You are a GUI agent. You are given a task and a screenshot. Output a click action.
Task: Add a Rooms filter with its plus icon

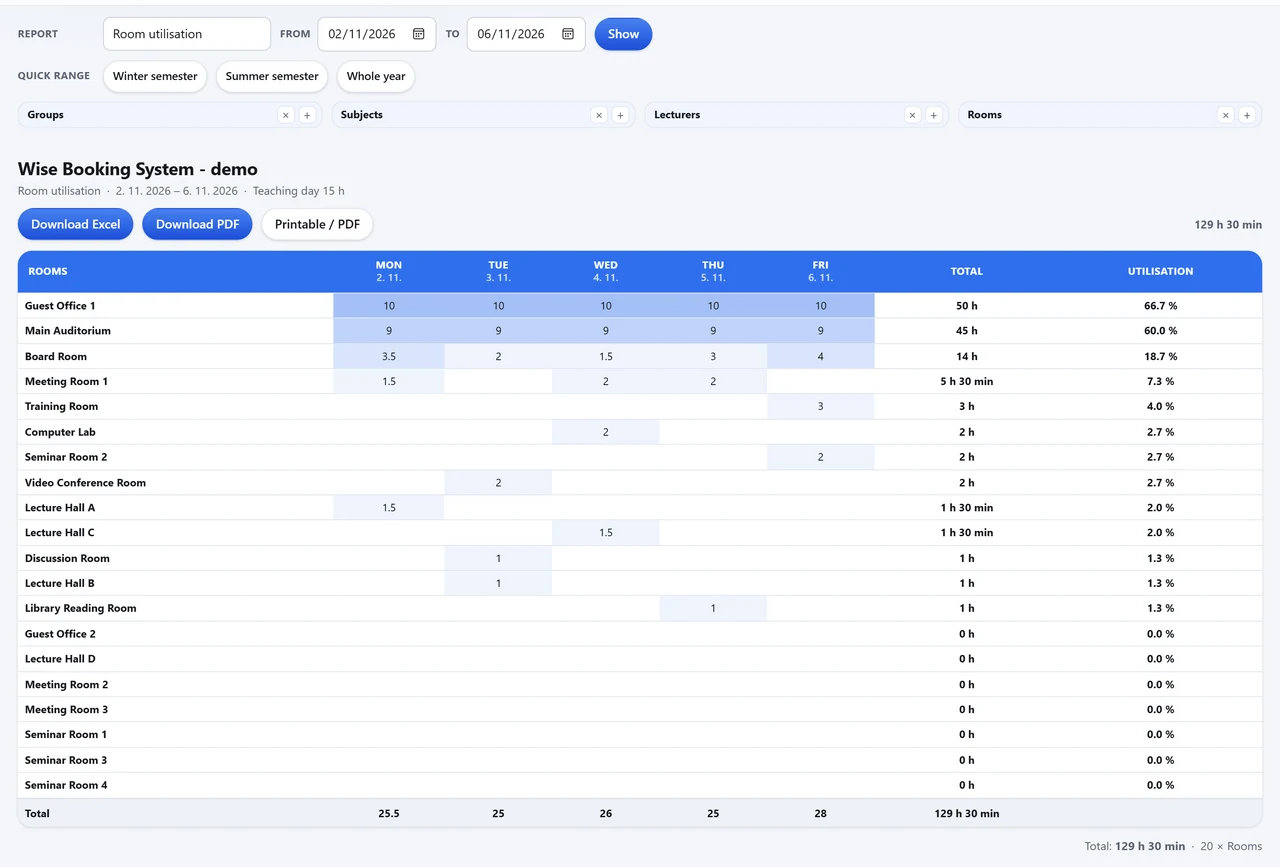[x=1247, y=115]
